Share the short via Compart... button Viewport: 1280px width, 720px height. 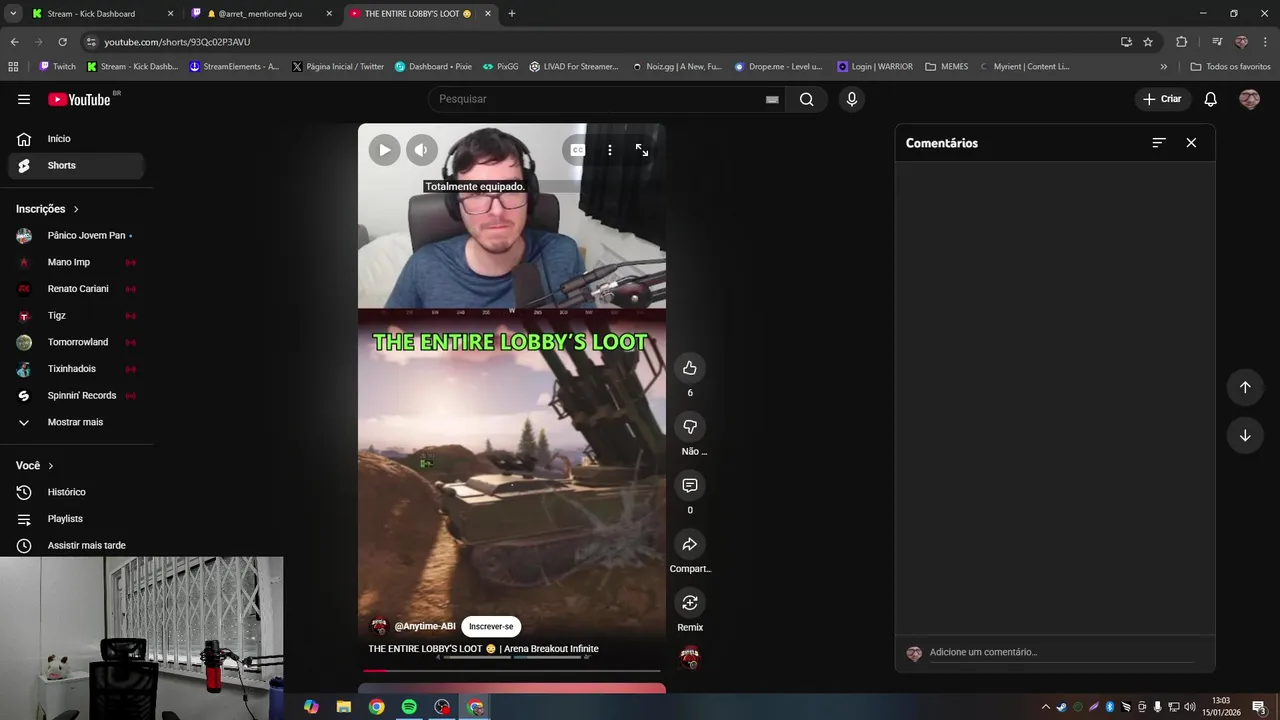[690, 544]
